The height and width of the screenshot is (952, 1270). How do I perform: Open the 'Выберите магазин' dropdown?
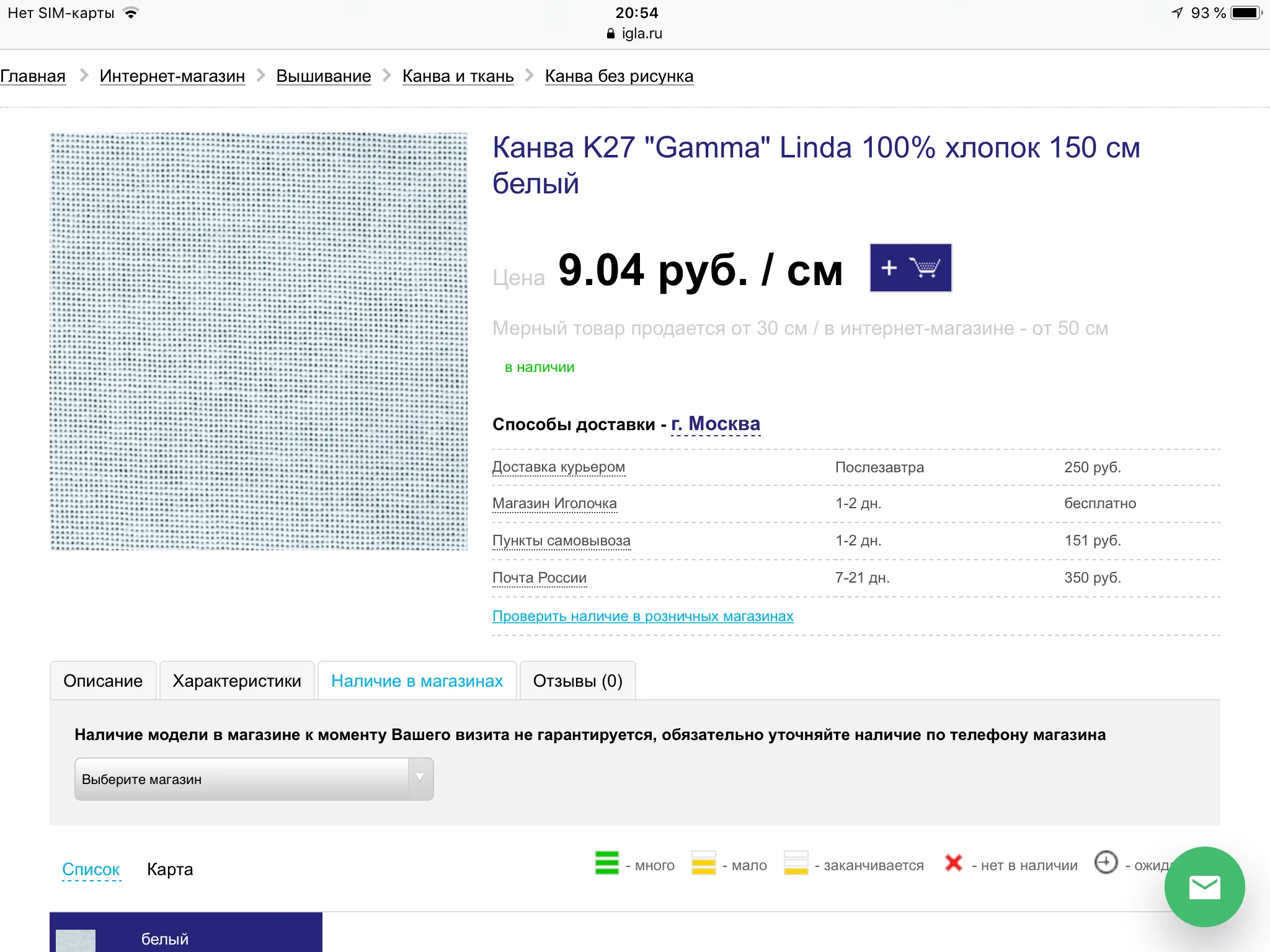[x=254, y=779]
